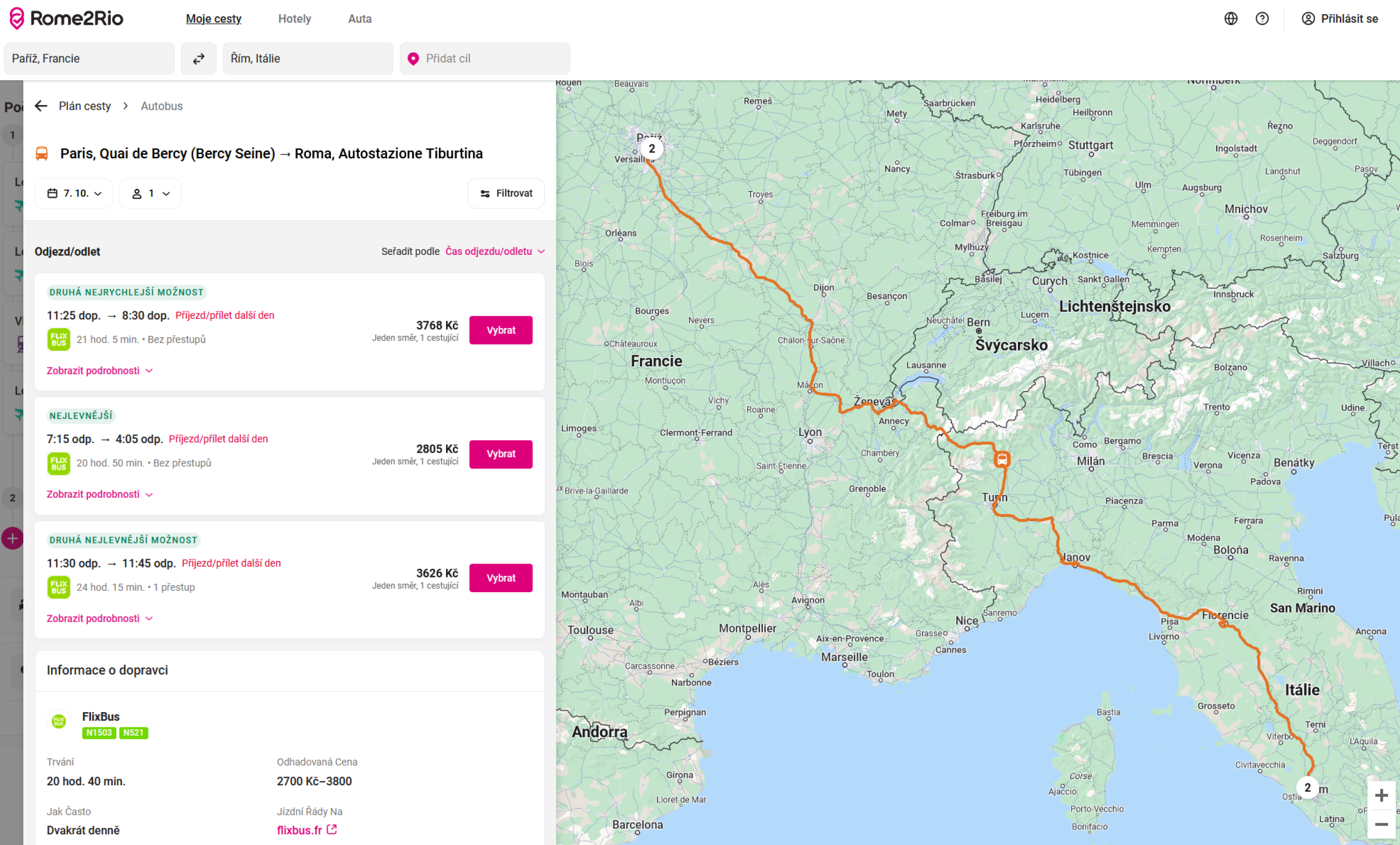The image size is (1400, 845).
Task: Open the Hotely tab
Action: (294, 19)
